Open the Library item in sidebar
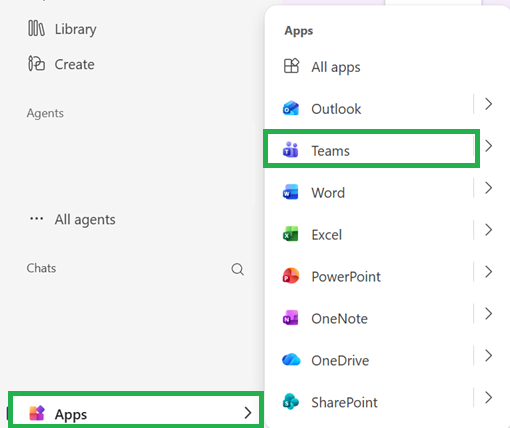510x428 pixels. pos(62,29)
